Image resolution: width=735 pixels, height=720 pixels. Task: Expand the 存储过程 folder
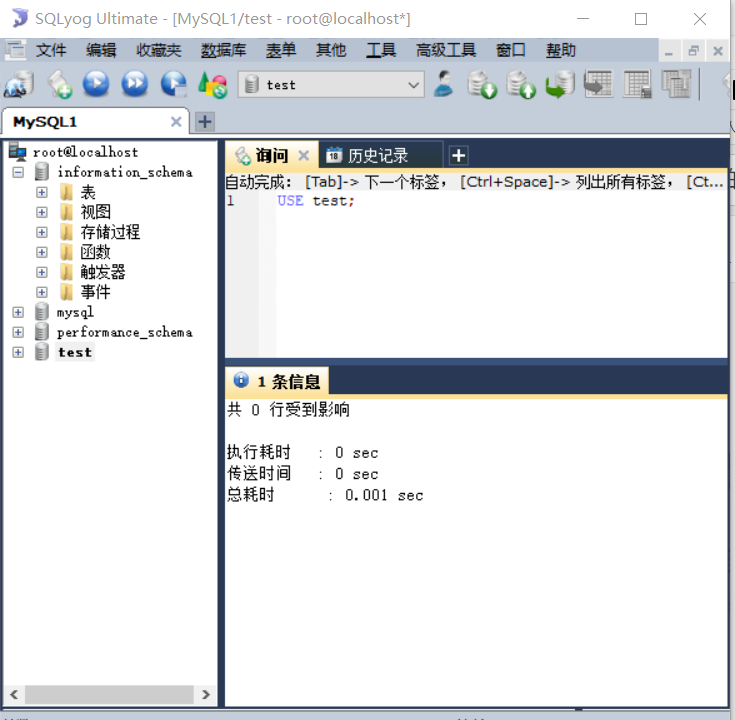point(42,232)
